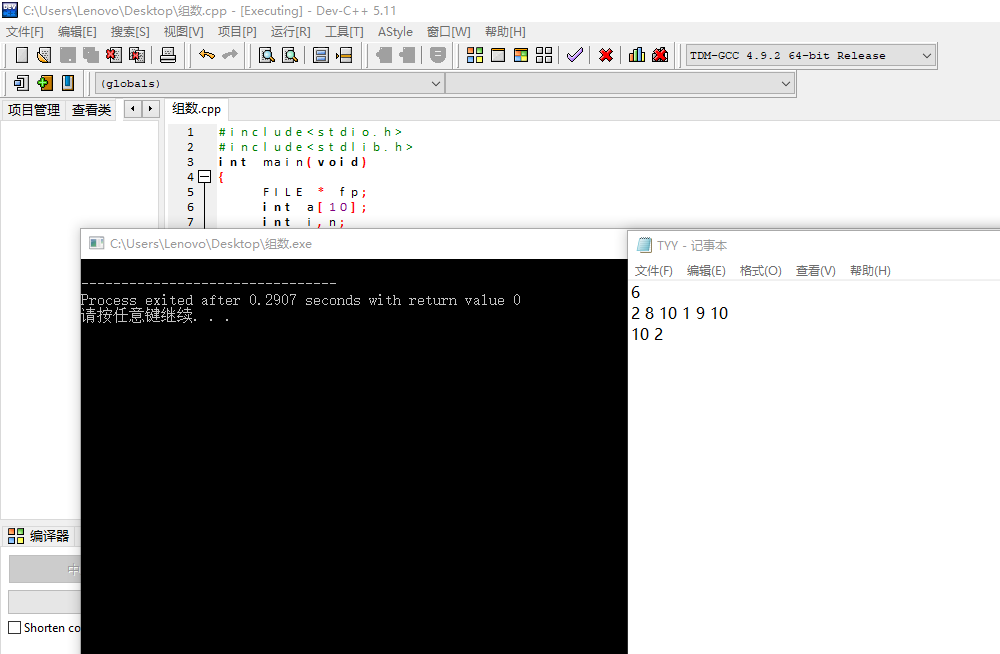Switch to the 编译器 bottom panel tab
This screenshot has height=654, width=1000.
coord(39,536)
